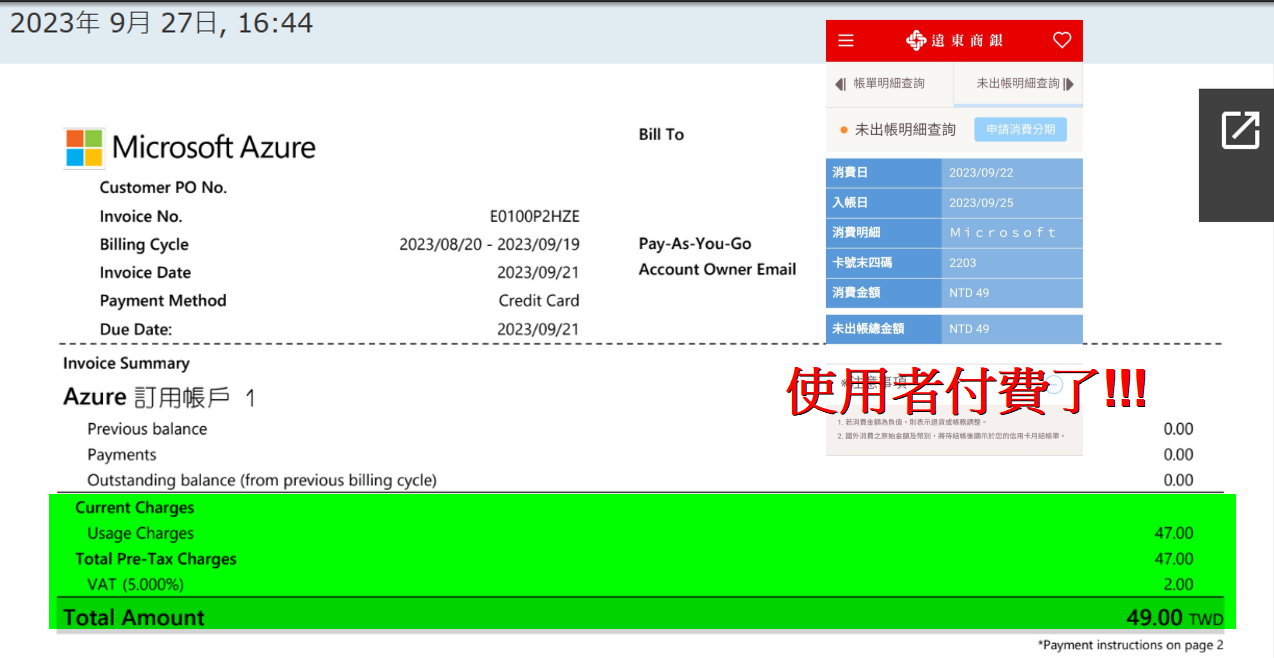Image resolution: width=1274 pixels, height=658 pixels.
Task: Select the 'Credit Card' payment value
Action: click(539, 300)
